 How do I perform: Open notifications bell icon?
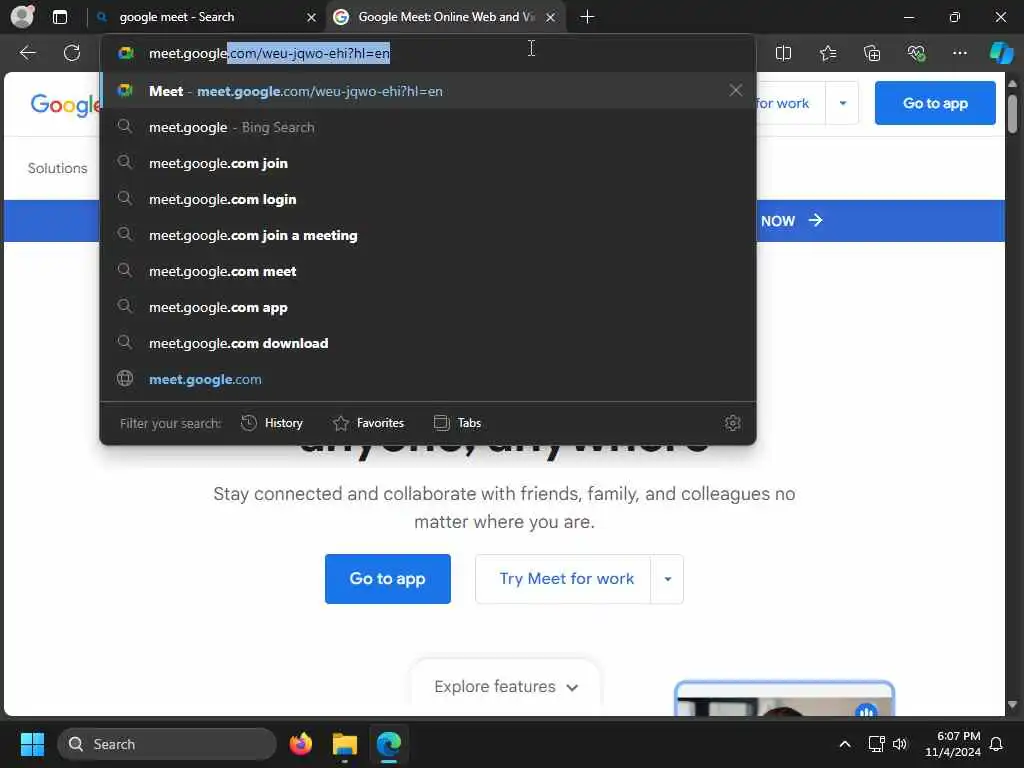[x=997, y=744]
